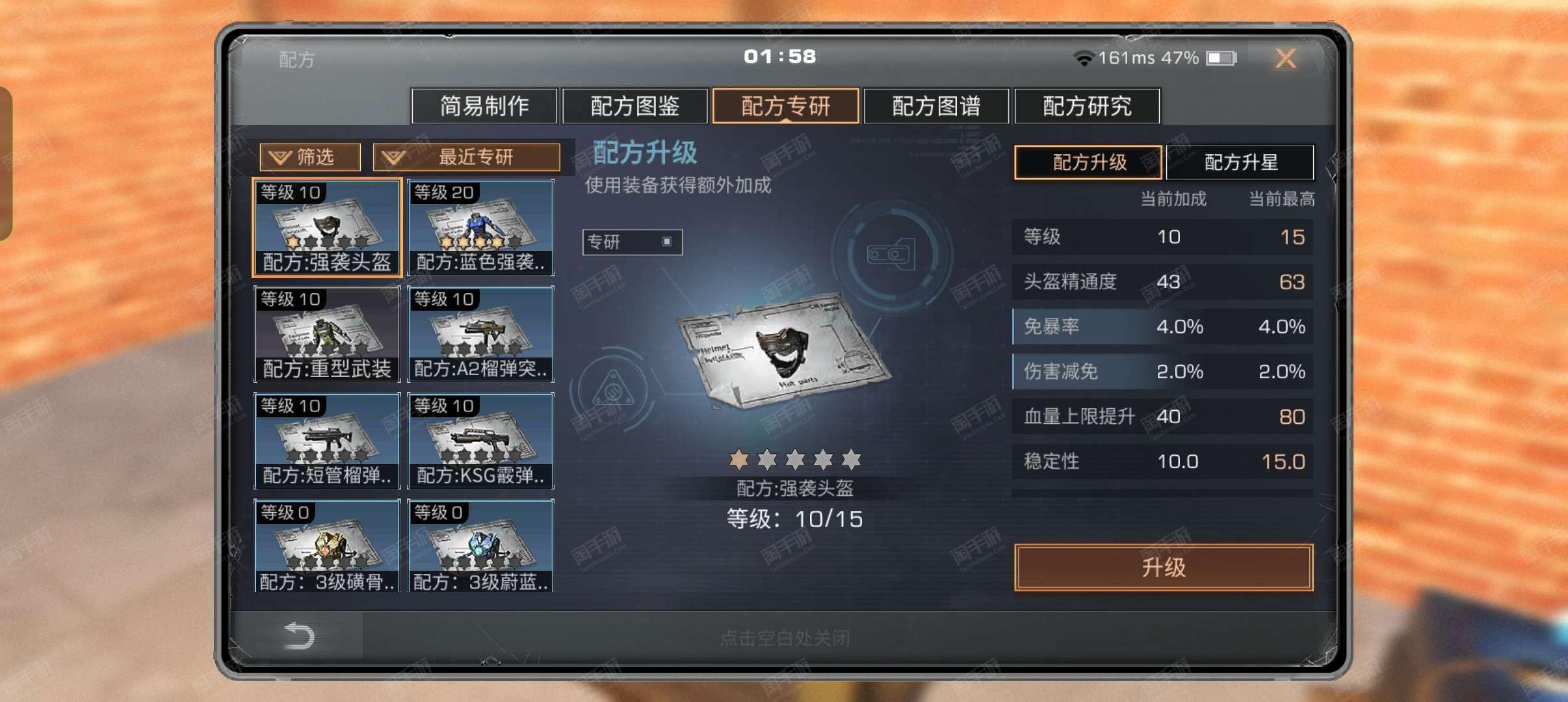Tap the triangular emblem slot icon
Image resolution: width=1568 pixels, height=702 pixels.
[x=612, y=389]
